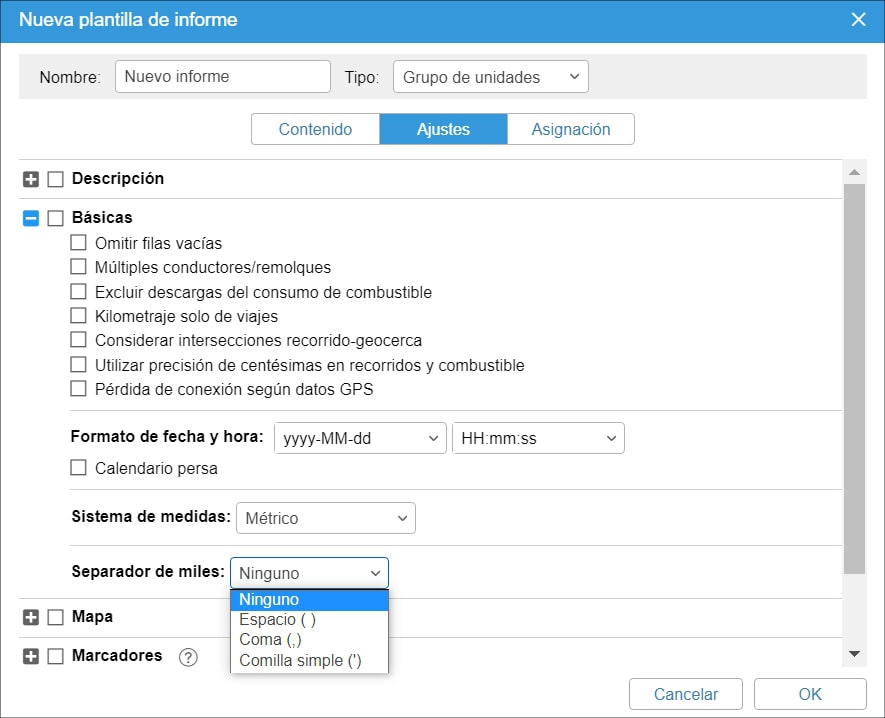Screen dimensions: 885x718
Task: Expand the Marcadores section
Action: [x=28, y=656]
